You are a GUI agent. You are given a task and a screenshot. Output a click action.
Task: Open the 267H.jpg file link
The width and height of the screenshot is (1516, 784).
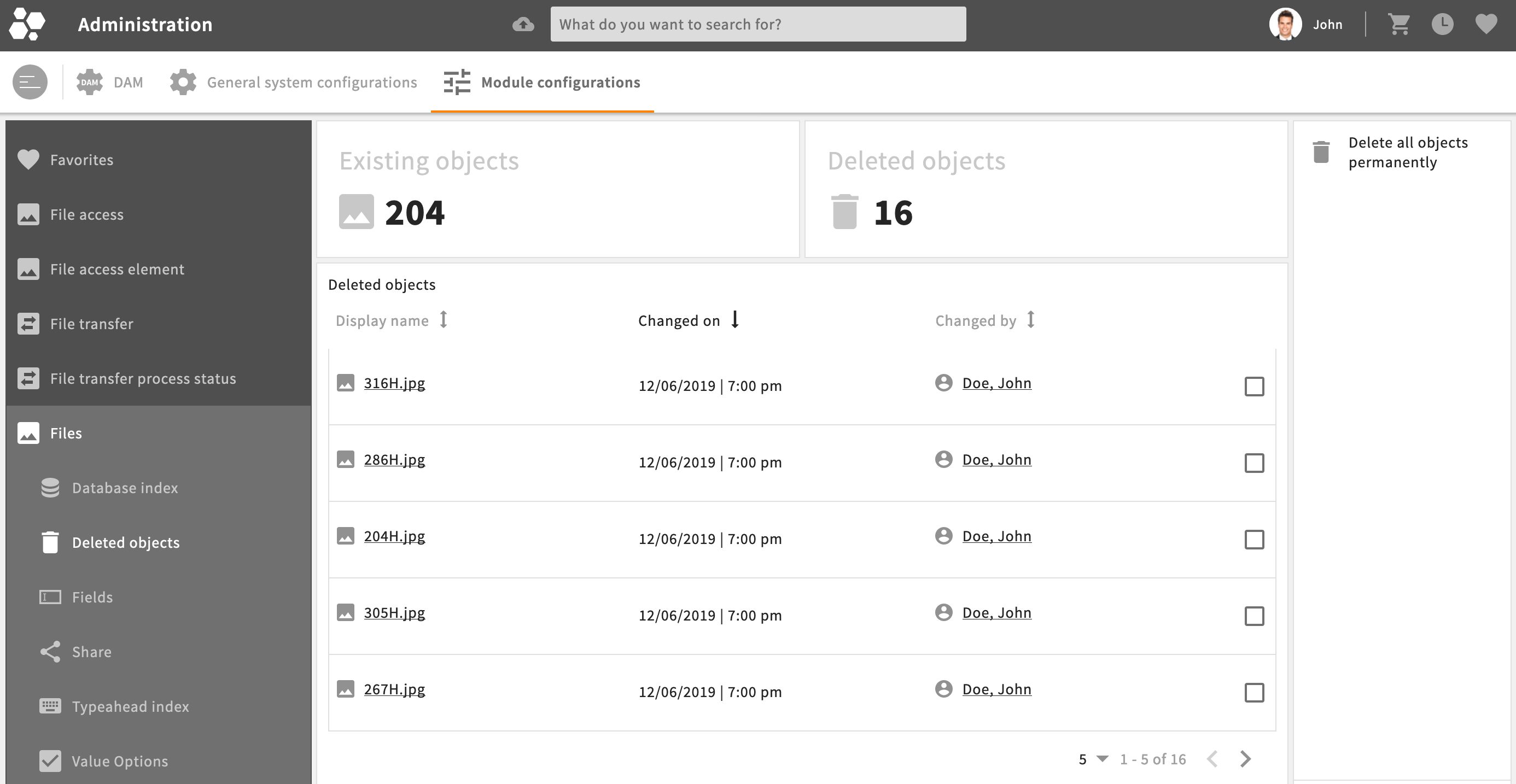coord(394,689)
